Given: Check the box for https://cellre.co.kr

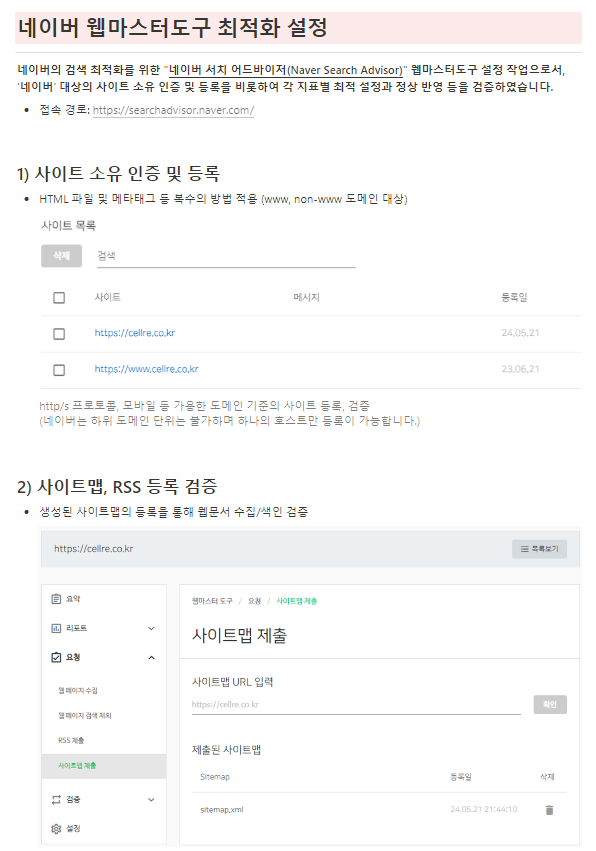Looking at the screenshot, I should (x=59, y=334).
